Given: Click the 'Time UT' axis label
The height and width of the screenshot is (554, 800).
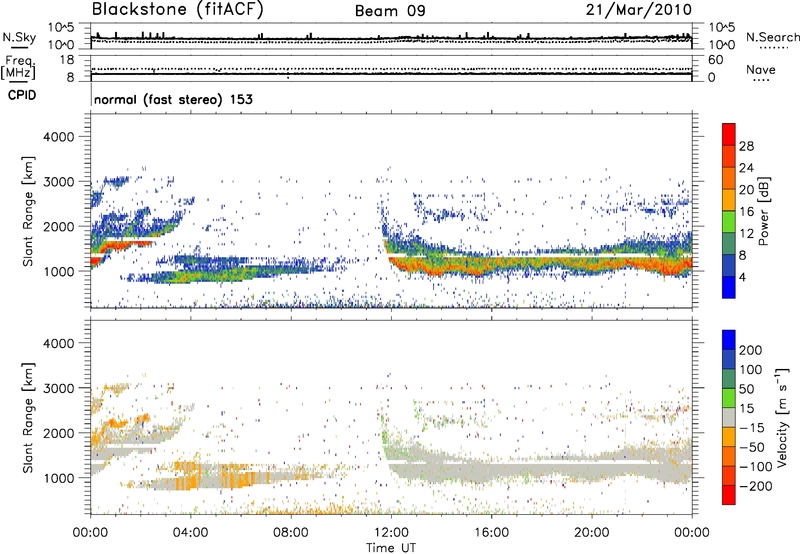Looking at the screenshot, I should 391,548.
